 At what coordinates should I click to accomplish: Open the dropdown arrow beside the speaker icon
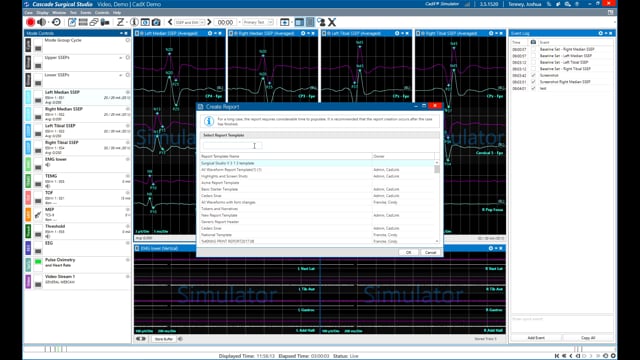click(48, 22)
